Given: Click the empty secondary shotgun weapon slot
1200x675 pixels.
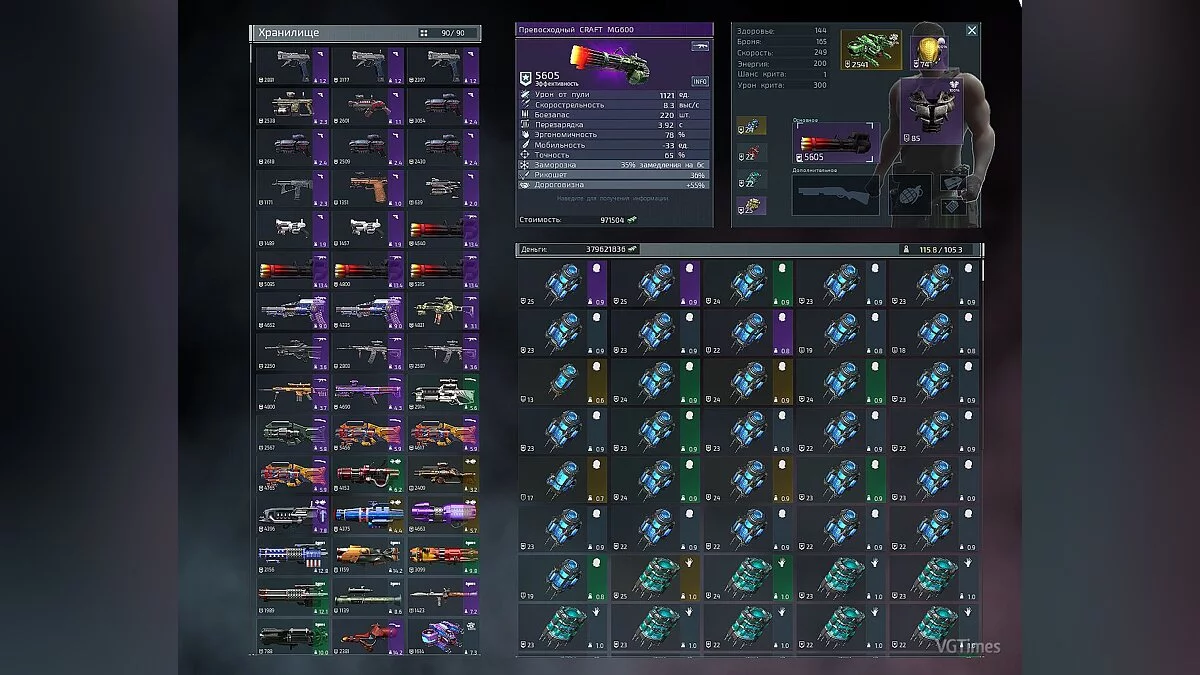Looking at the screenshot, I should 836,196.
